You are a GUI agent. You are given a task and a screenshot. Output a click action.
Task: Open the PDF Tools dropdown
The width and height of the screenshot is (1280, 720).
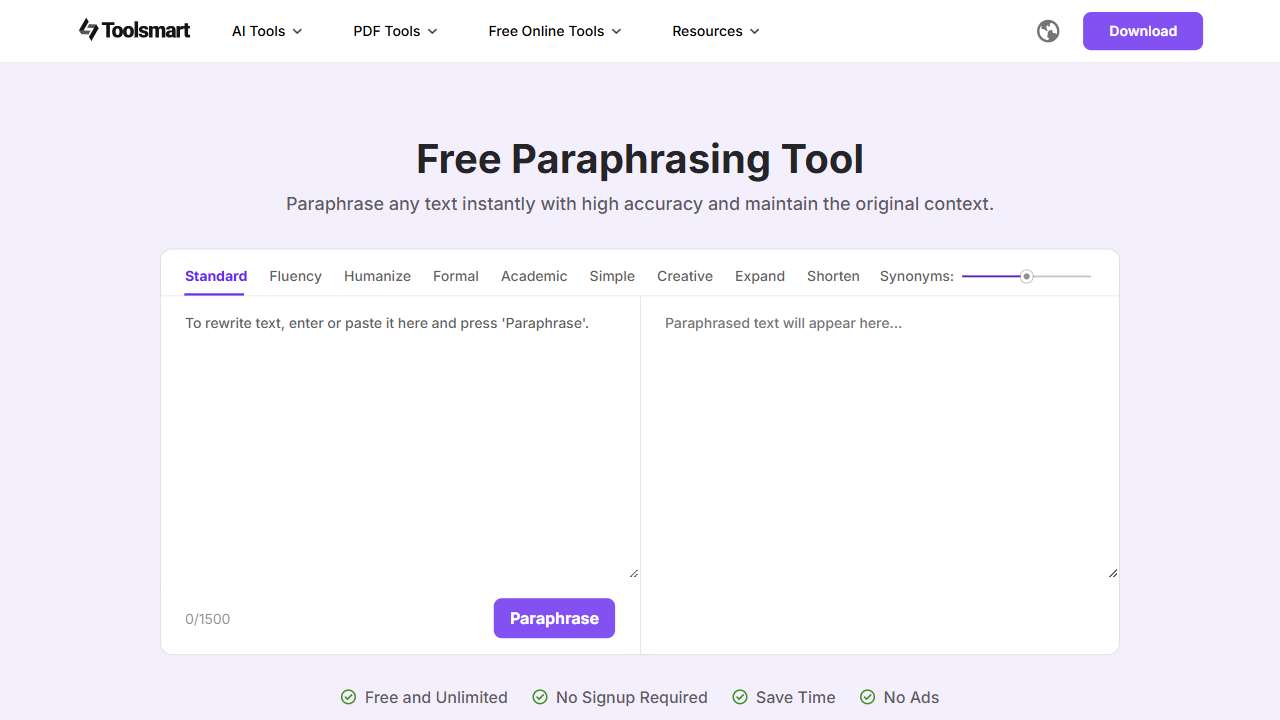coord(394,31)
